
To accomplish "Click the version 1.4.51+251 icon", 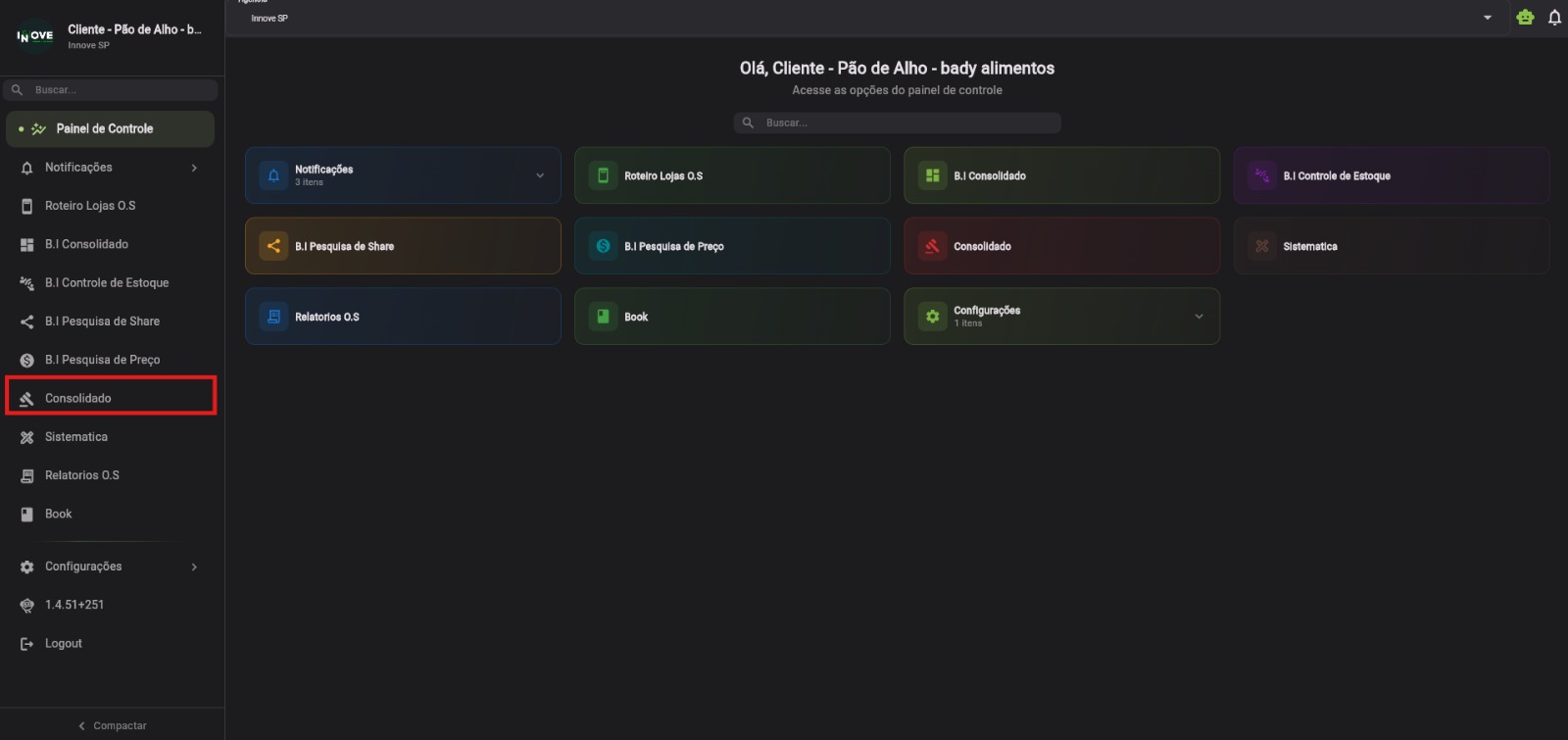I will click(x=26, y=605).
